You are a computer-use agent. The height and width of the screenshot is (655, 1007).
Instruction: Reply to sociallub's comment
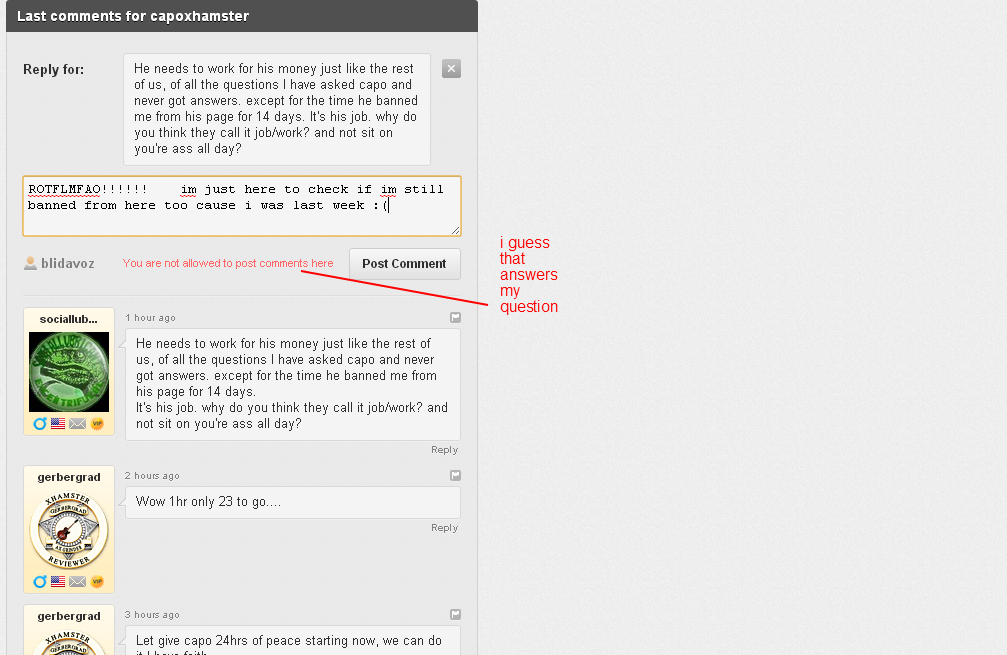pyautogui.click(x=444, y=450)
